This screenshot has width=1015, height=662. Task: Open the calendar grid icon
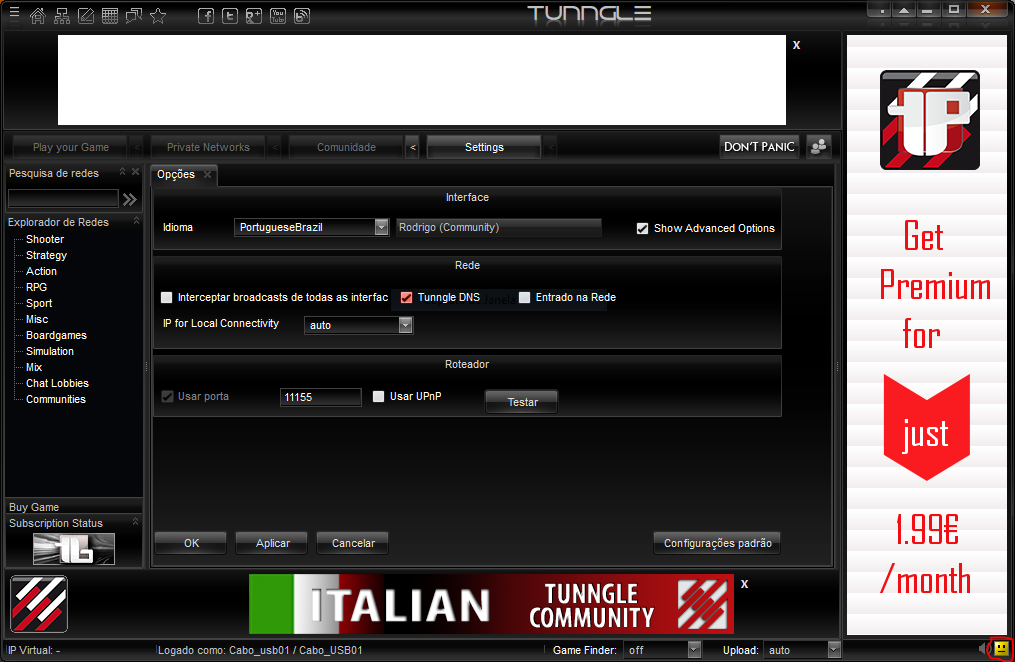(x=110, y=16)
